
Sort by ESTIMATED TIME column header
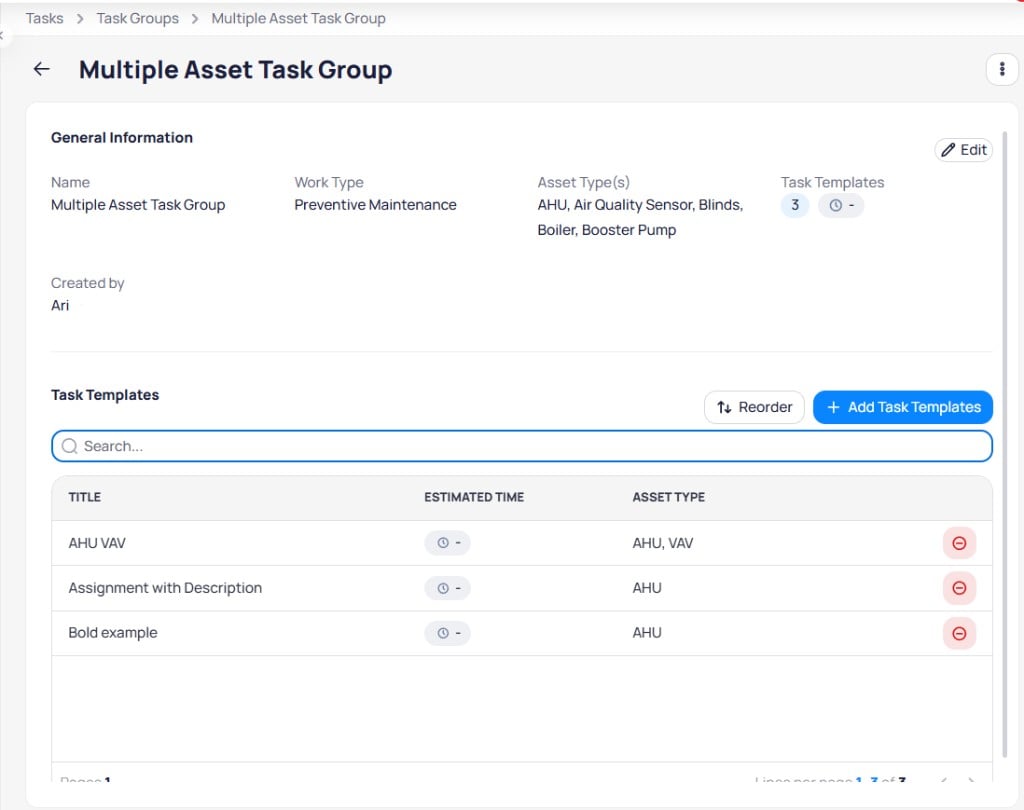click(474, 497)
